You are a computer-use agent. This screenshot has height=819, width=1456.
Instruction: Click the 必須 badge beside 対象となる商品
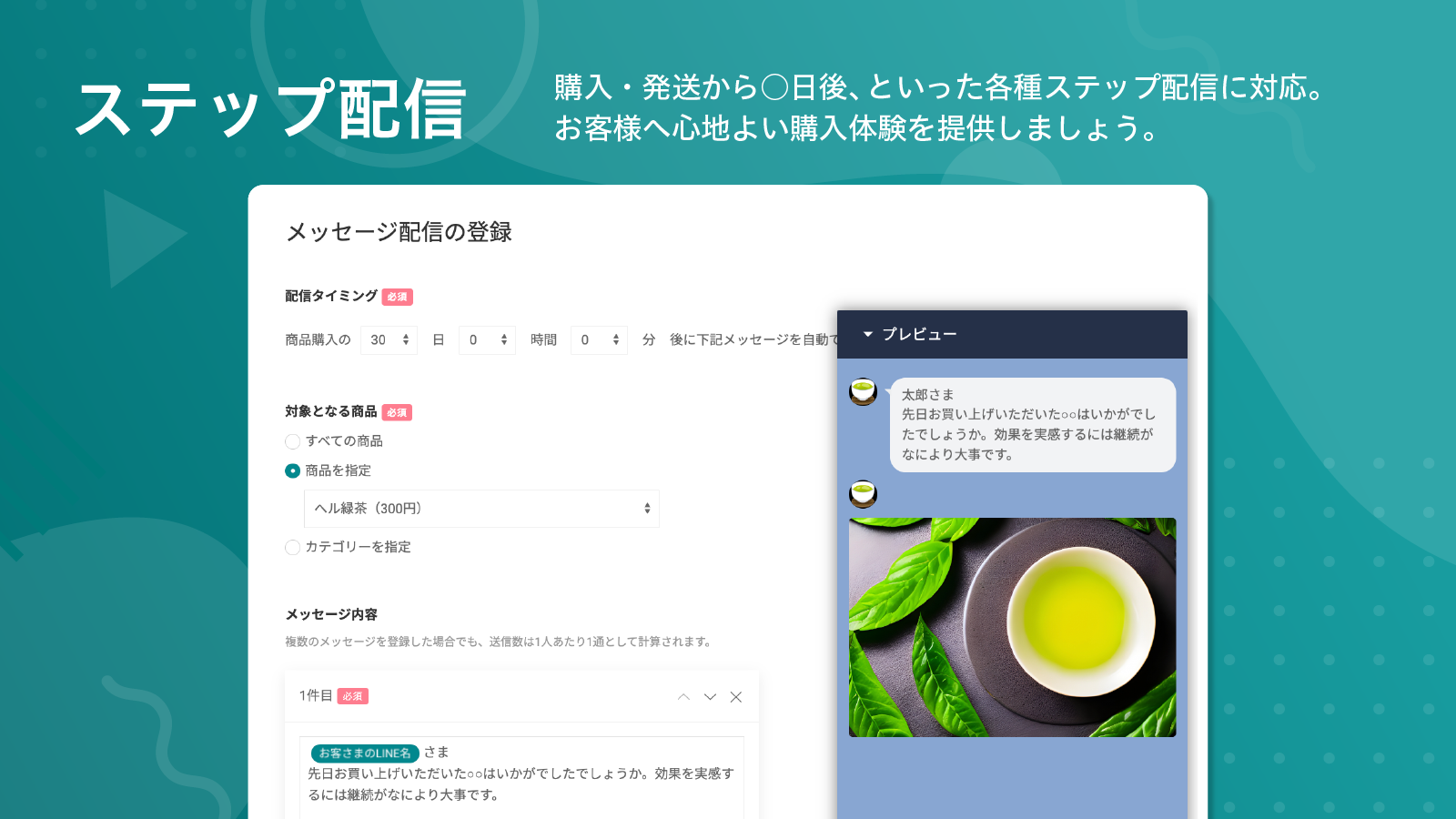click(x=398, y=412)
